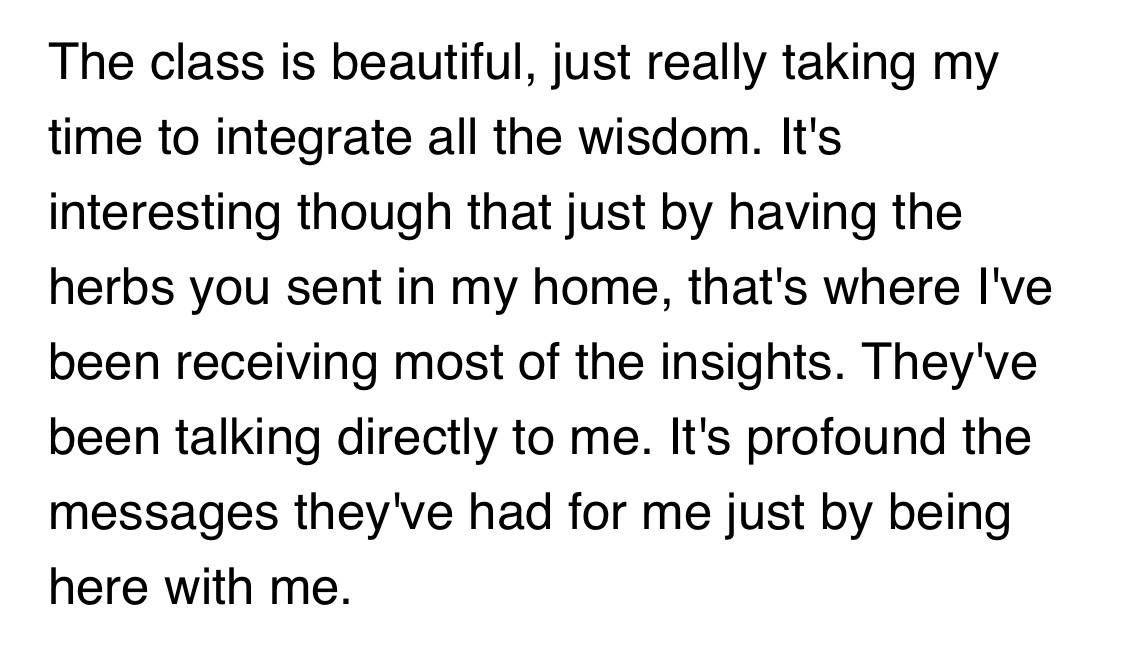Click on the word "directly"

417,438
